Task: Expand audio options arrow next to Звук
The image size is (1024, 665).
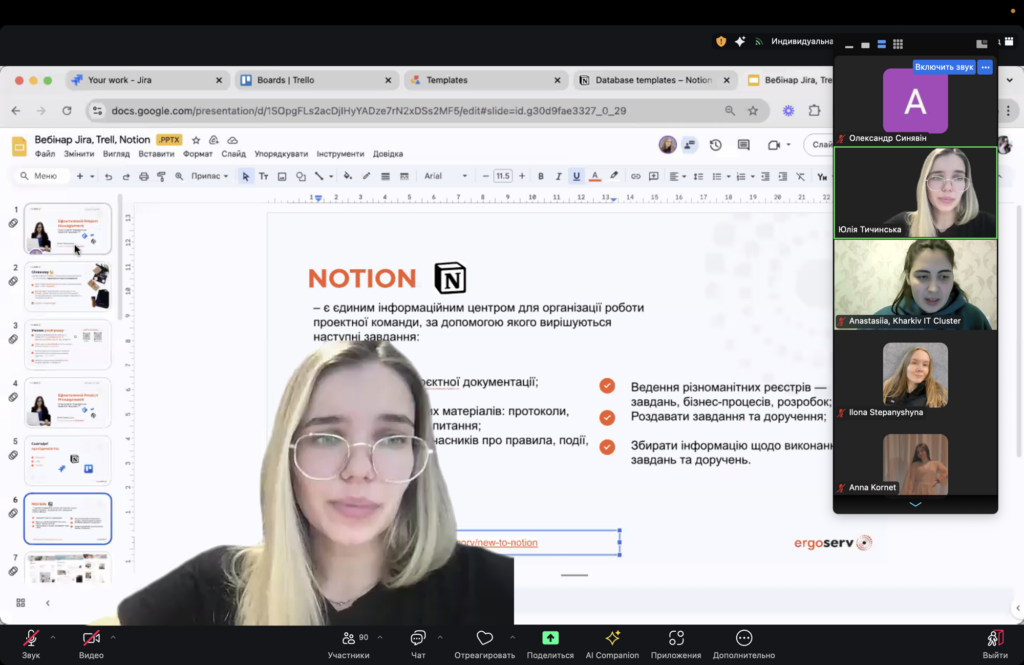Action: pyautogui.click(x=53, y=637)
